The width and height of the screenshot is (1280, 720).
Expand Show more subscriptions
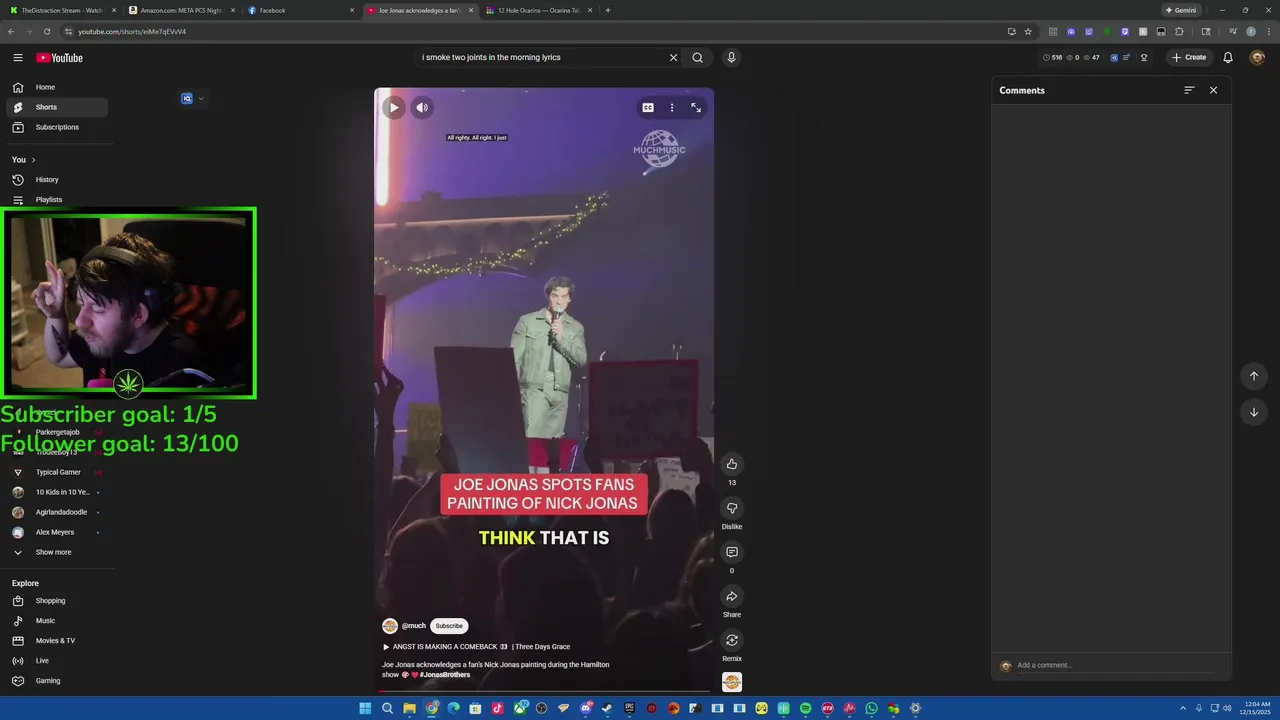coord(57,552)
